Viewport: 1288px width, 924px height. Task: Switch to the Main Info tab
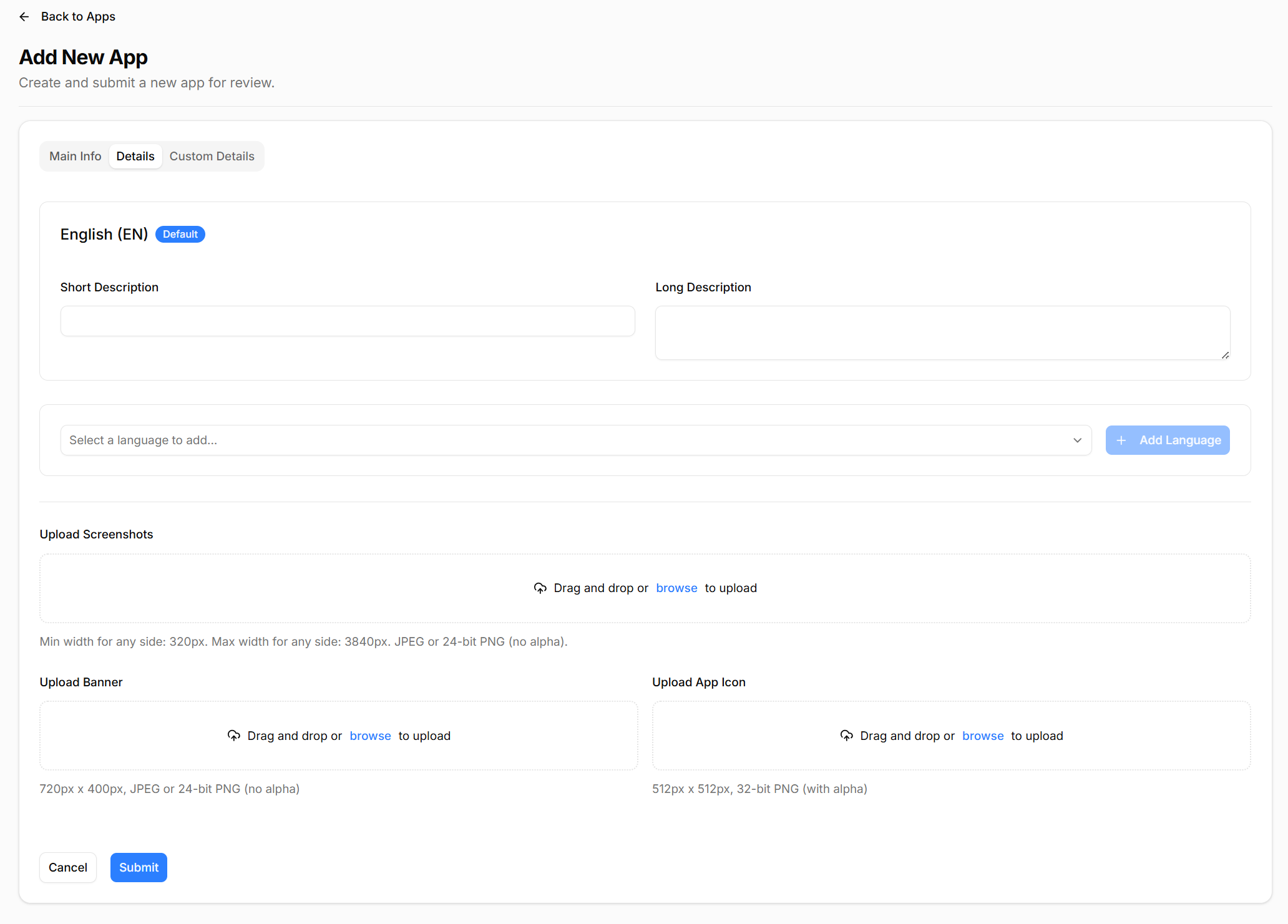(x=75, y=156)
